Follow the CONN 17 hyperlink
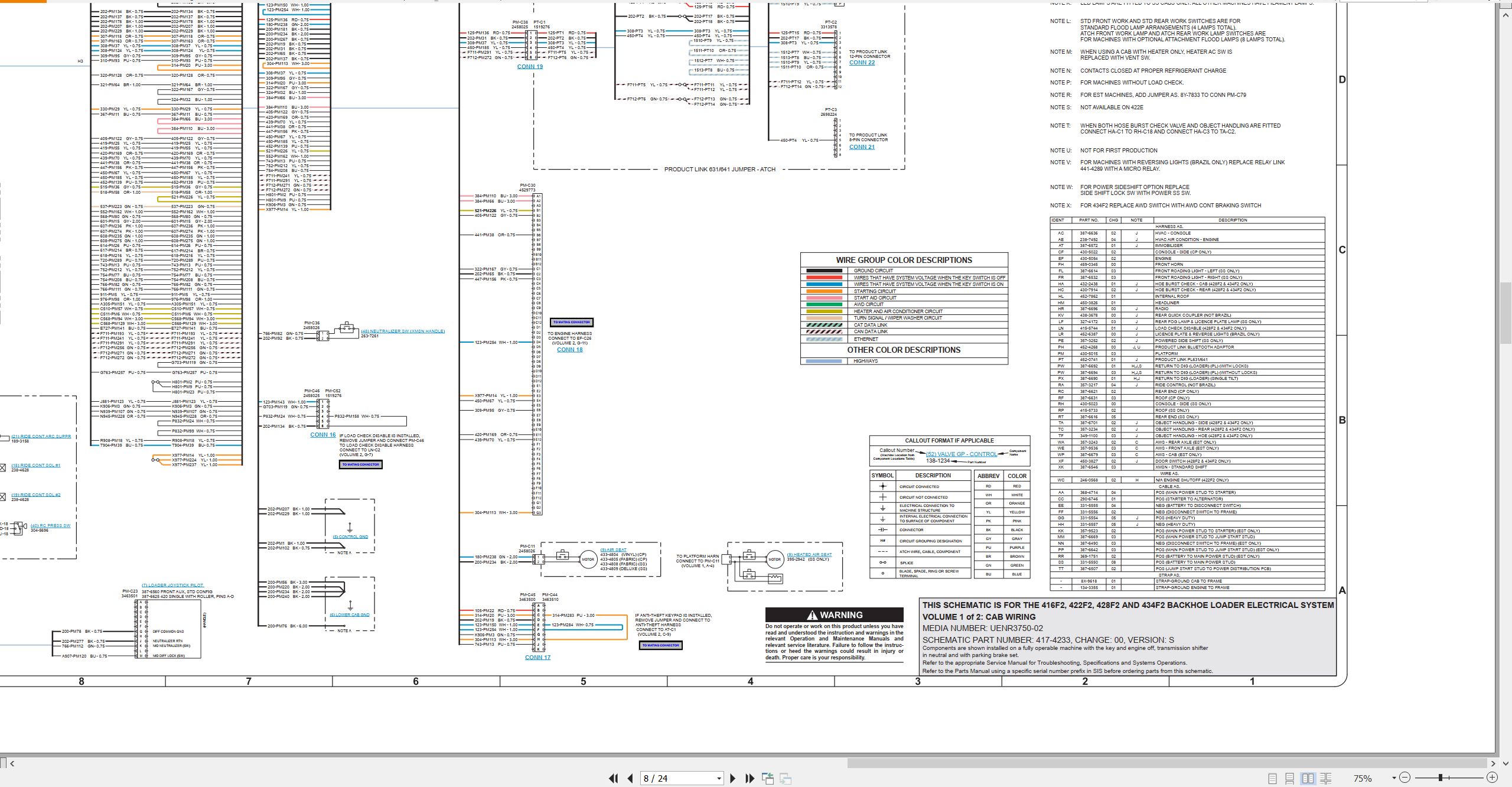Viewport: 1512px width, 787px height. (537, 657)
